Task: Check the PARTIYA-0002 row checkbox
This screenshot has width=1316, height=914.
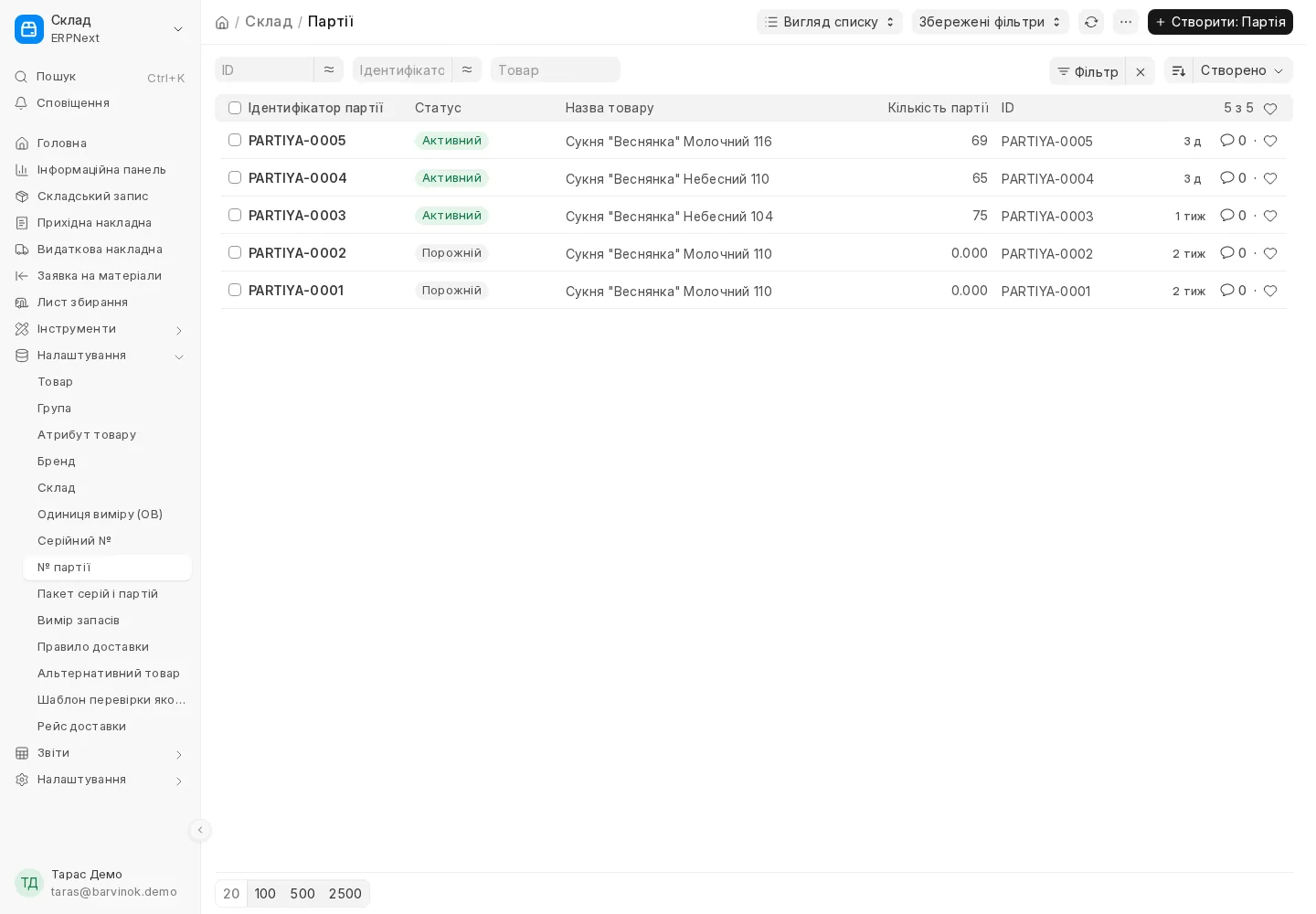Action: 235,252
